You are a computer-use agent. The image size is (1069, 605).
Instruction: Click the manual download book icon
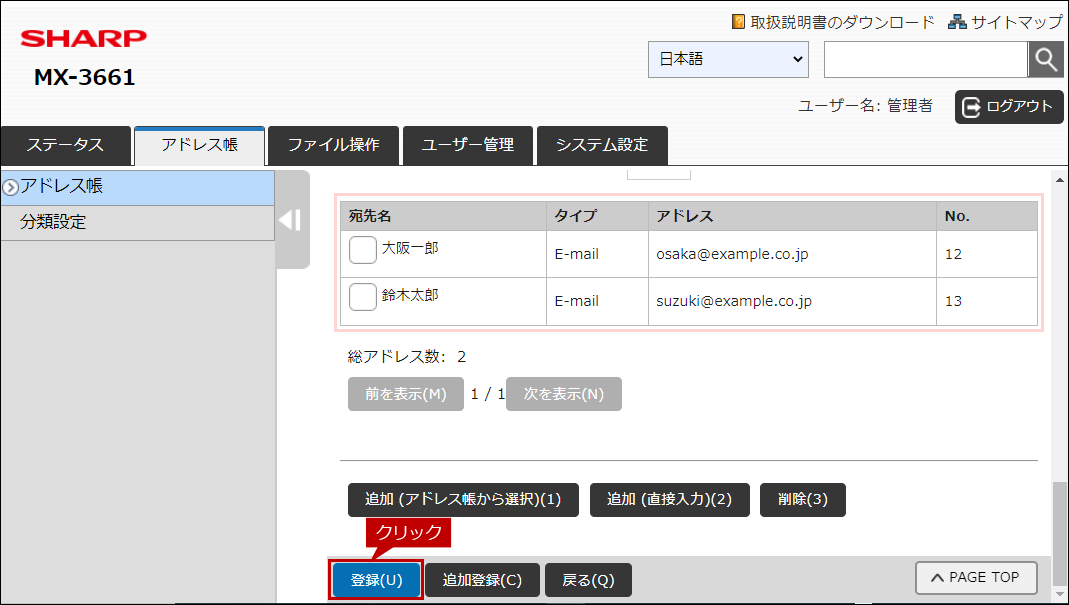point(738,22)
